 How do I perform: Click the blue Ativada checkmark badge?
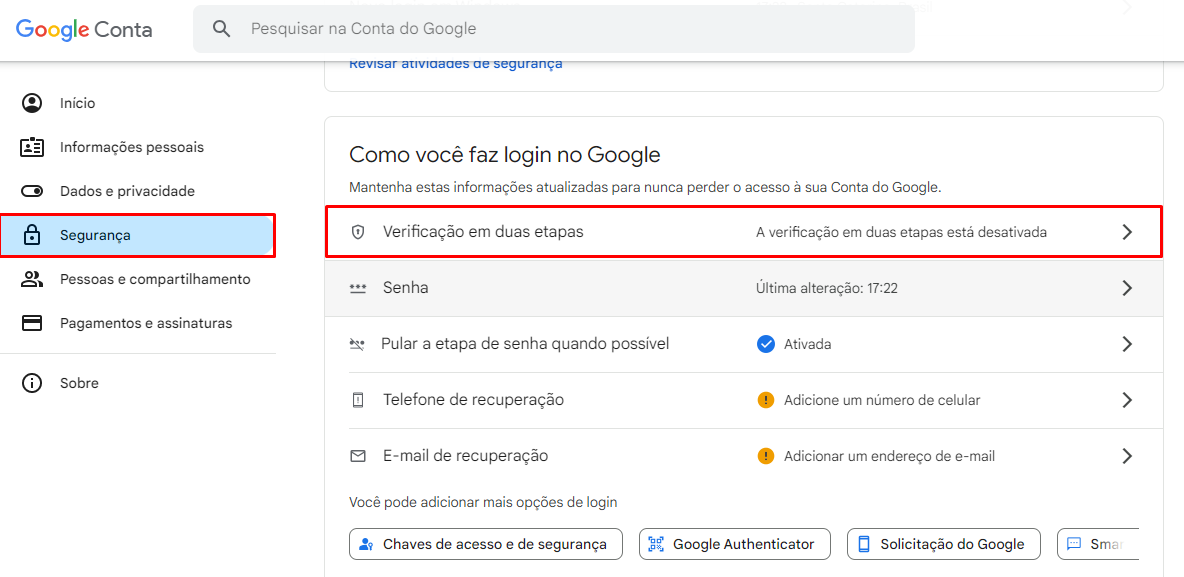pos(766,344)
